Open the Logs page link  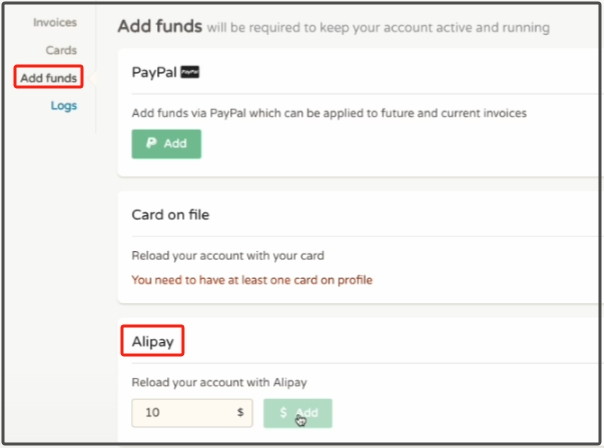64,105
